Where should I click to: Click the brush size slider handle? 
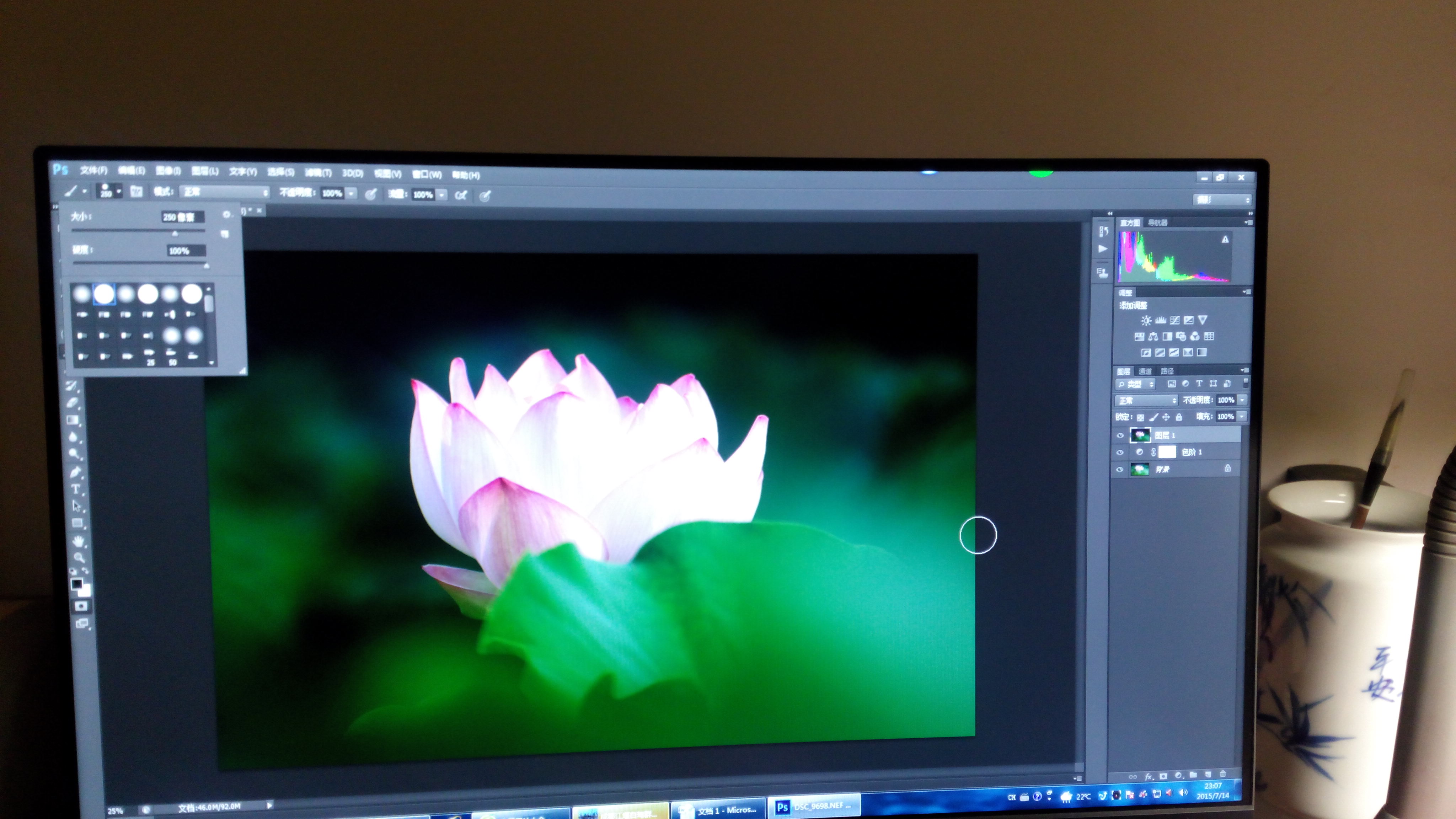(x=175, y=233)
